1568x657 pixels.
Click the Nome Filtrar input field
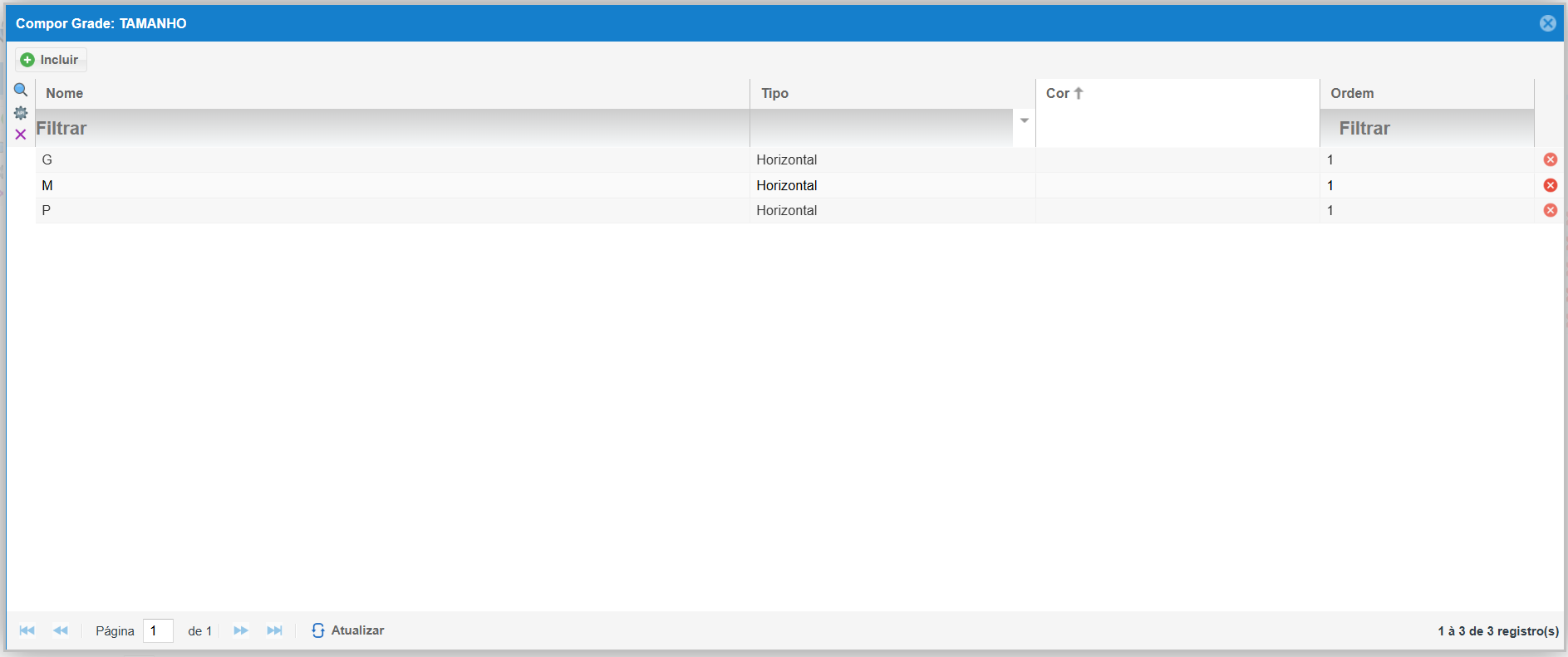pos(391,129)
